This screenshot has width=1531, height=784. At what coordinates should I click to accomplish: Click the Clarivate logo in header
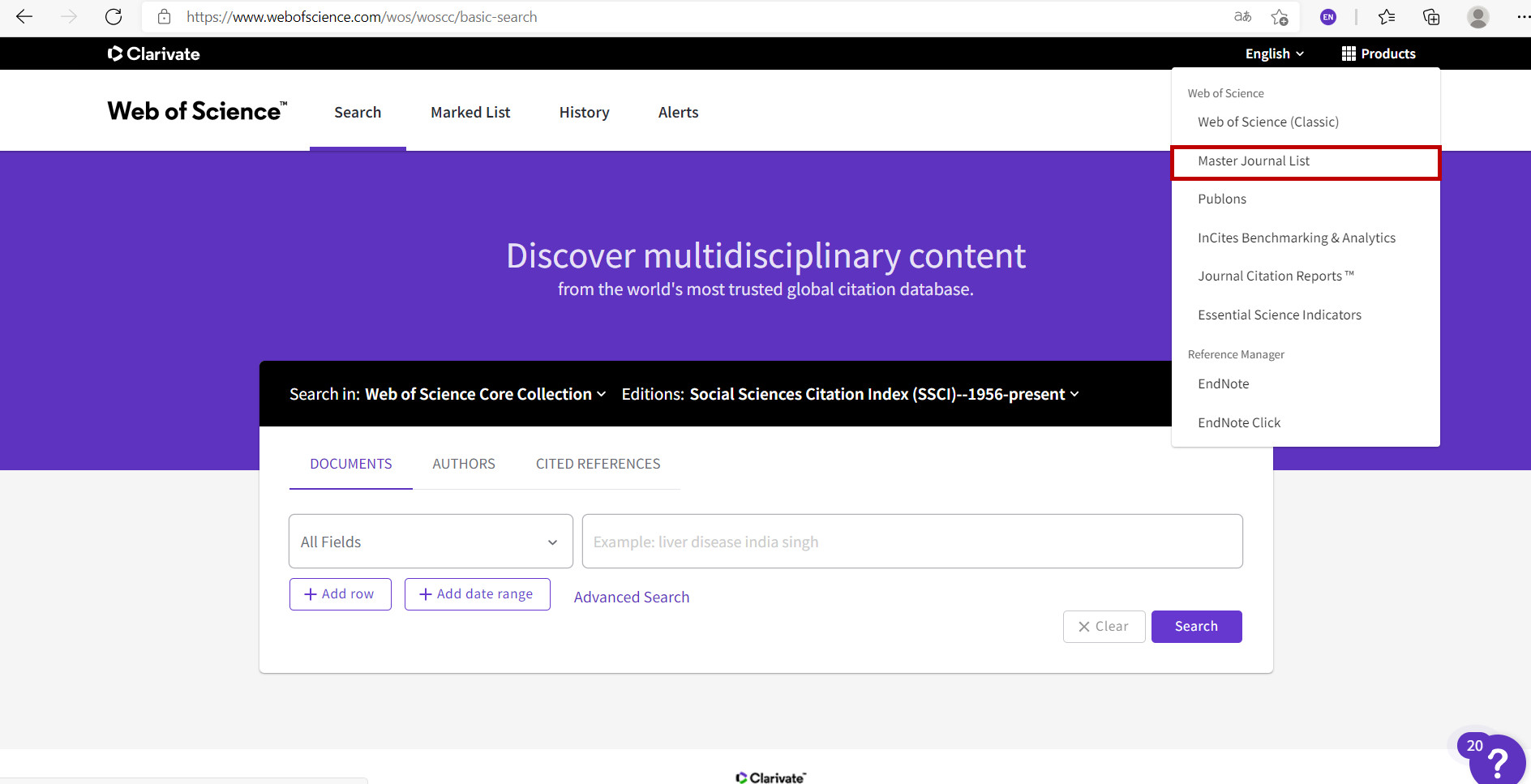153,54
